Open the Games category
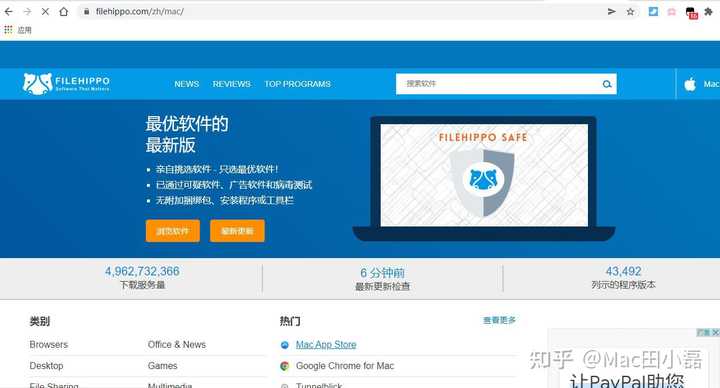 click(x=163, y=366)
